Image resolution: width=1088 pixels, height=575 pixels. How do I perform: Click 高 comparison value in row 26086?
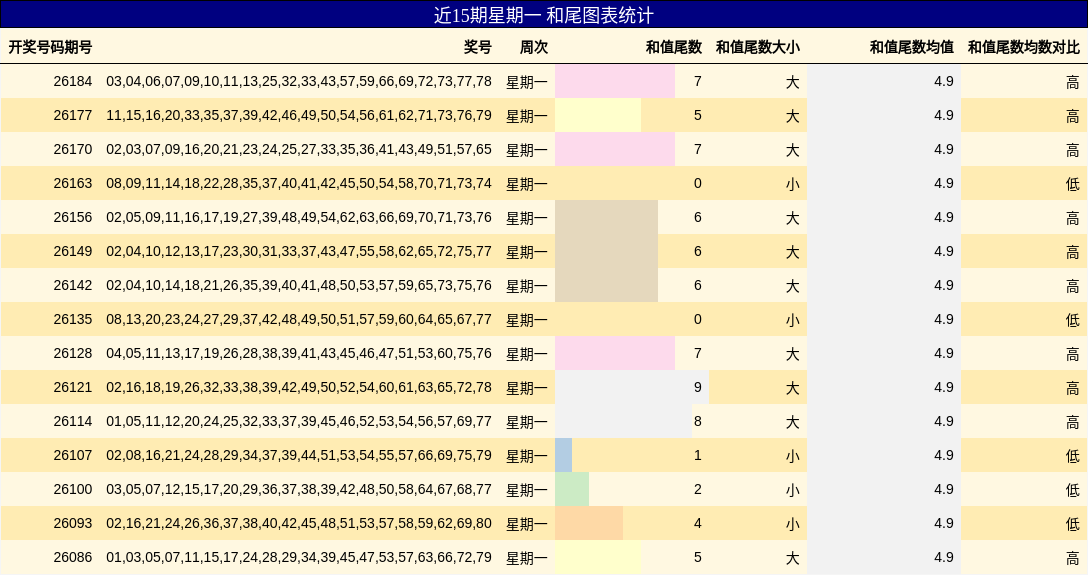pos(1073,558)
